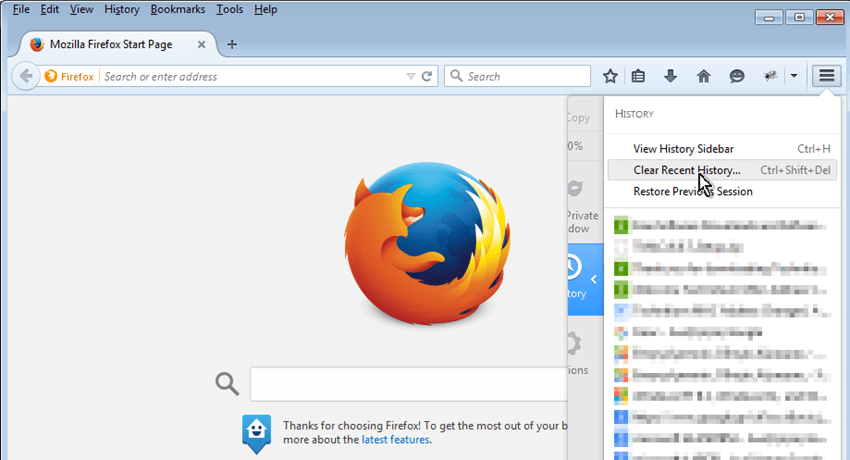
Task: Click the magnifier icon in the search box
Action: pyautogui.click(x=456, y=76)
